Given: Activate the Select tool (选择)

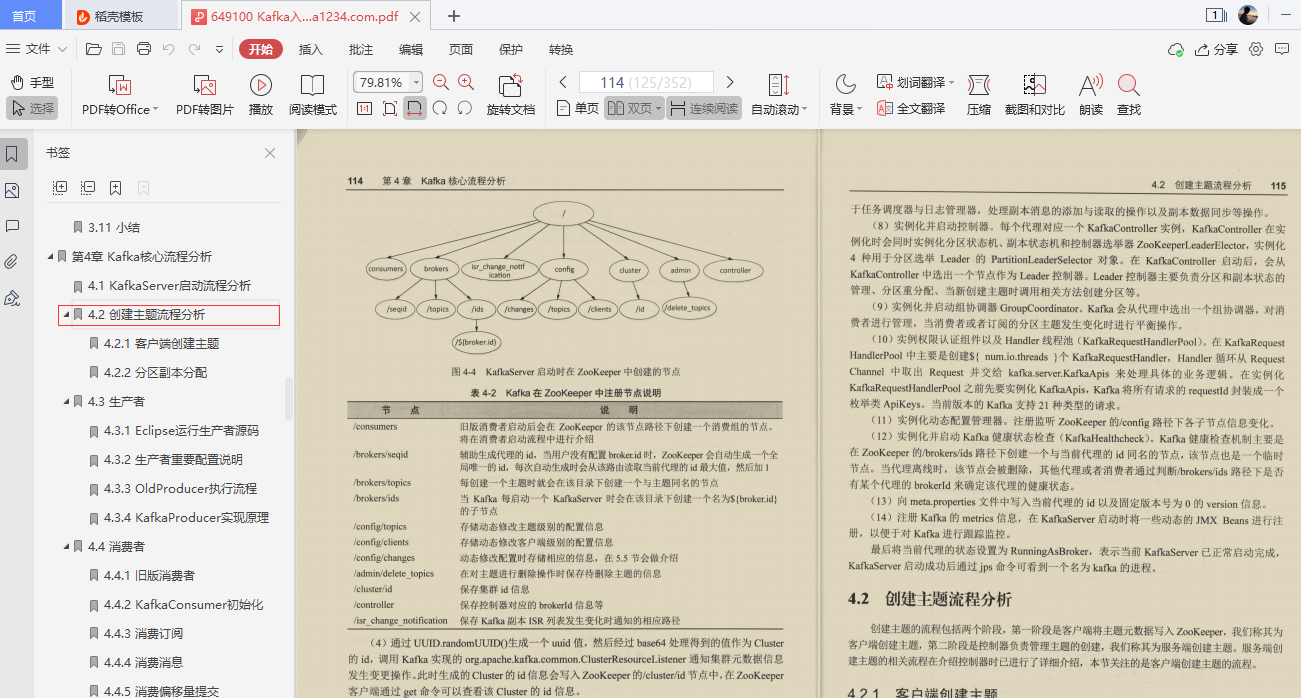Looking at the screenshot, I should 32,108.
